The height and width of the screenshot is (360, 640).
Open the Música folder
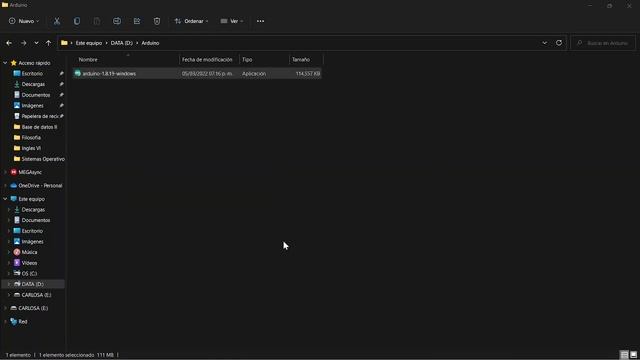click(x=29, y=252)
